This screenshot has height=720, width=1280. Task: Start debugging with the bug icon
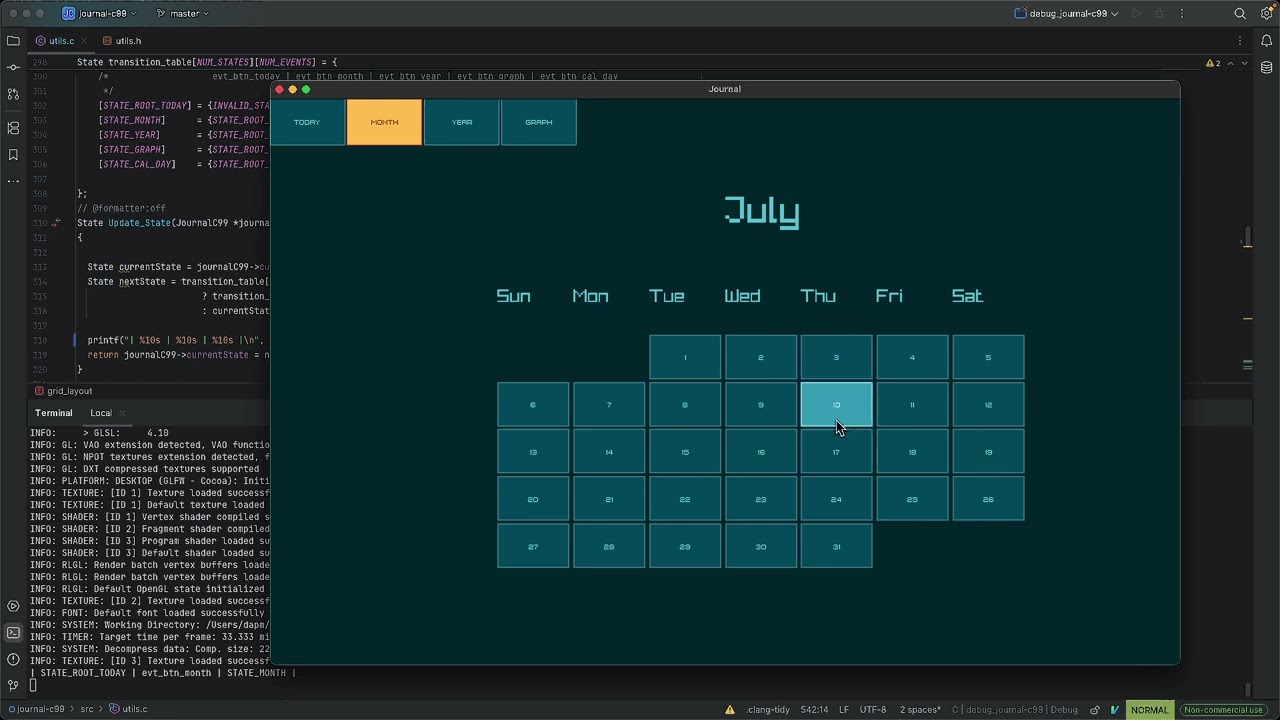[x=1159, y=14]
